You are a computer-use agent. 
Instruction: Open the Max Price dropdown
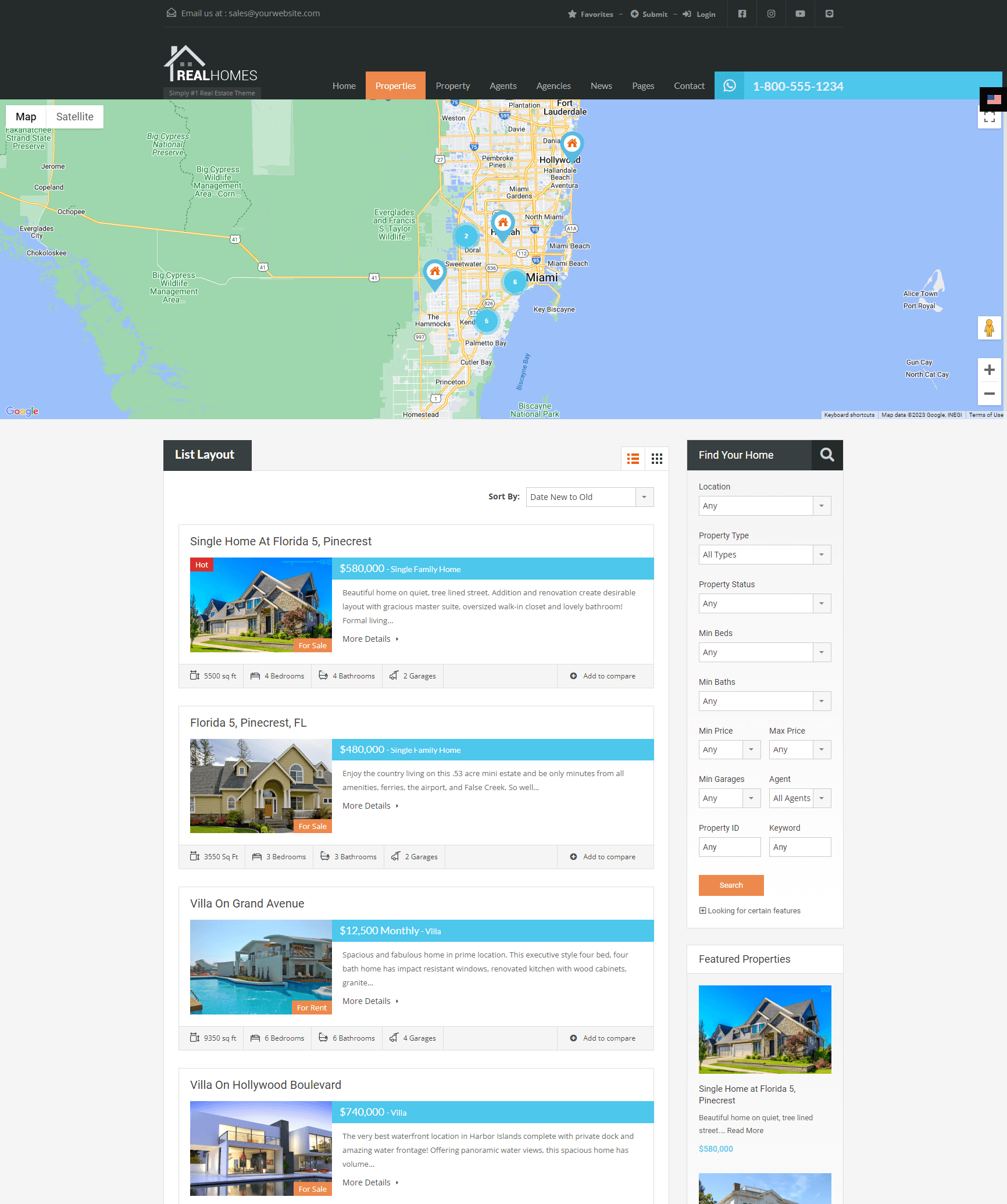click(800, 749)
